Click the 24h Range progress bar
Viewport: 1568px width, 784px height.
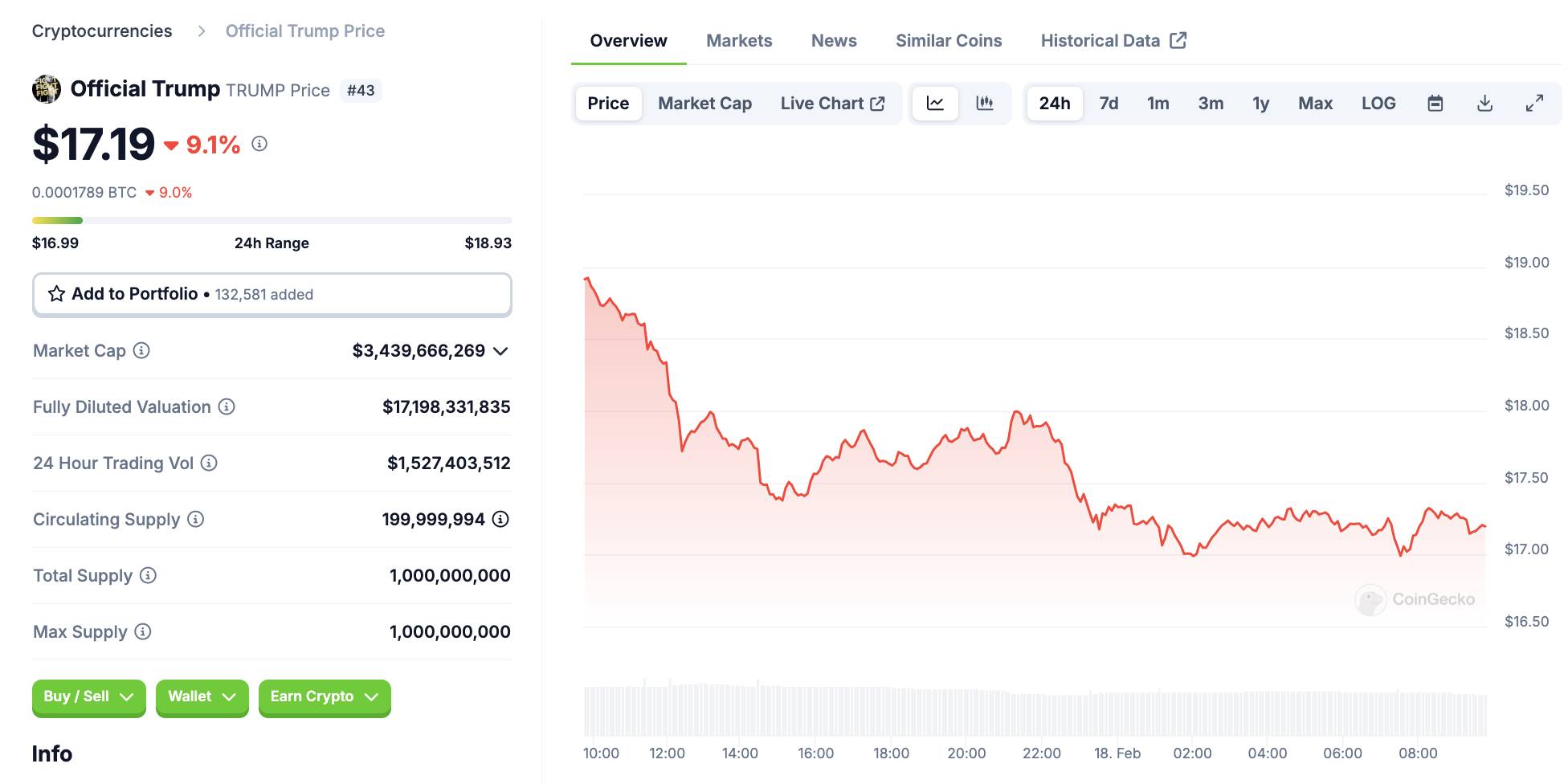point(272,220)
